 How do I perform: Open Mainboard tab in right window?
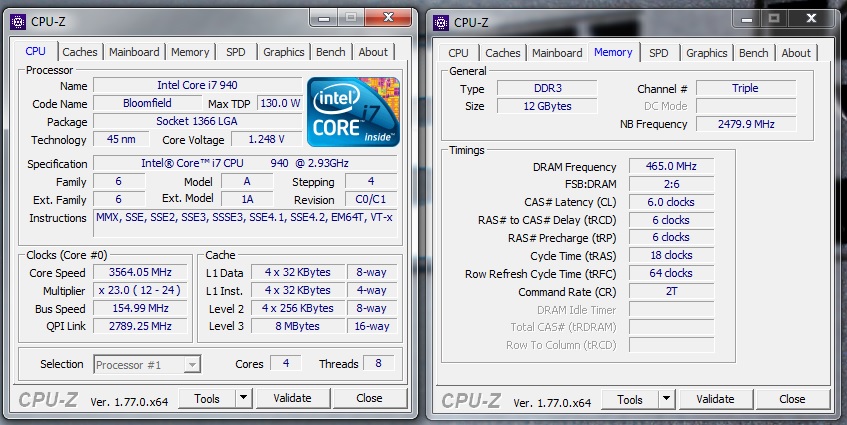(x=557, y=53)
